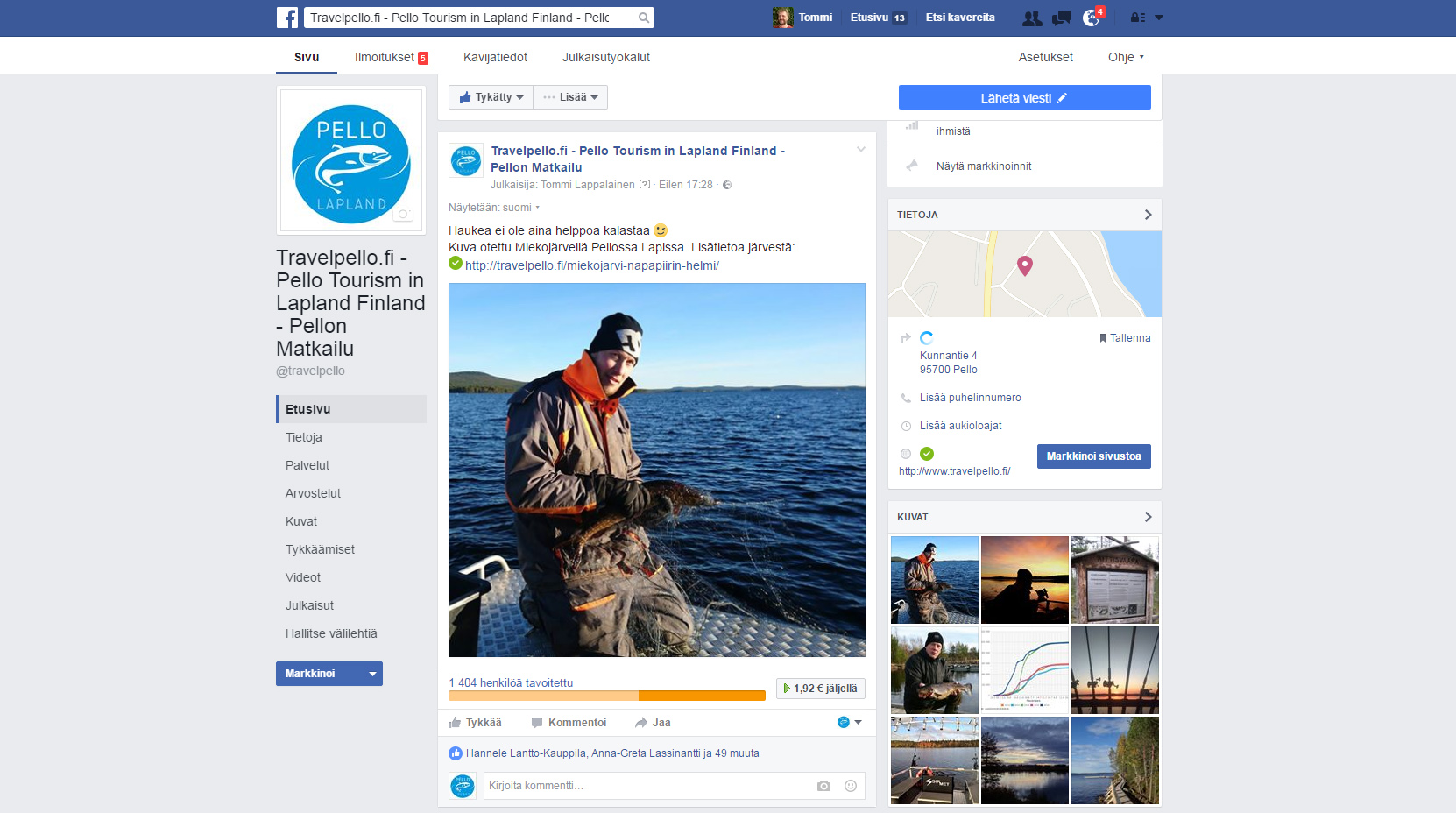
Task: Click the post author's Pello avatar
Action: tap(466, 161)
